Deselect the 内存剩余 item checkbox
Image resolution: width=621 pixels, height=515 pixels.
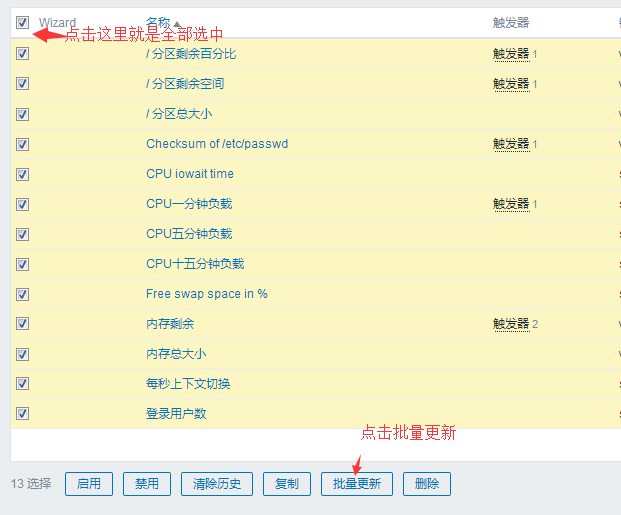click(x=22, y=324)
